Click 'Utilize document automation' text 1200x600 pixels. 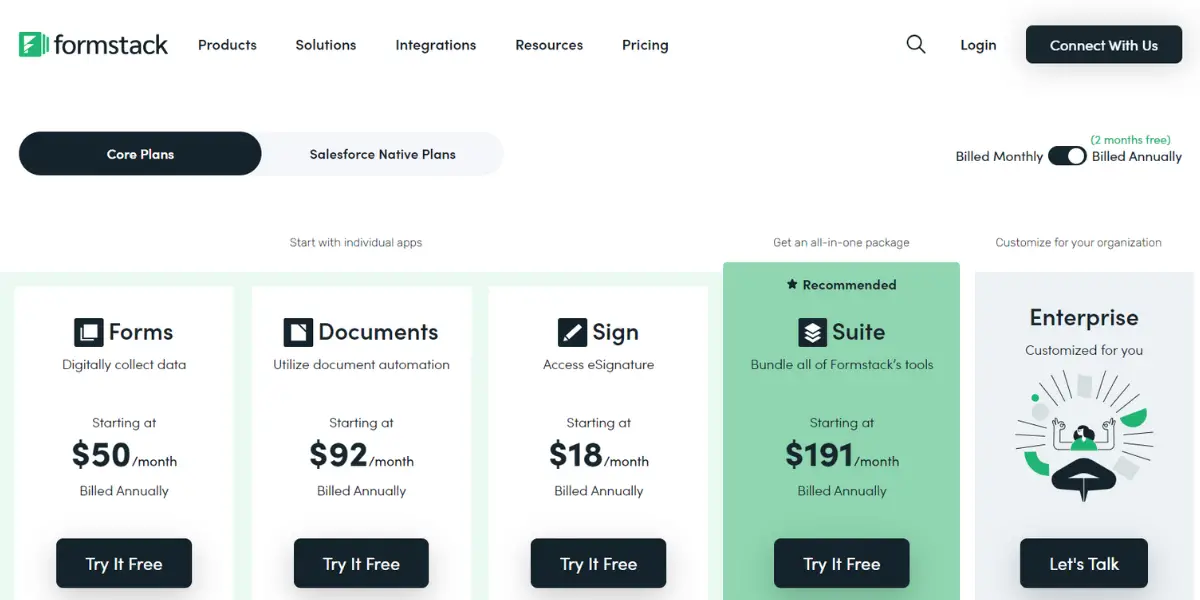coord(361,365)
